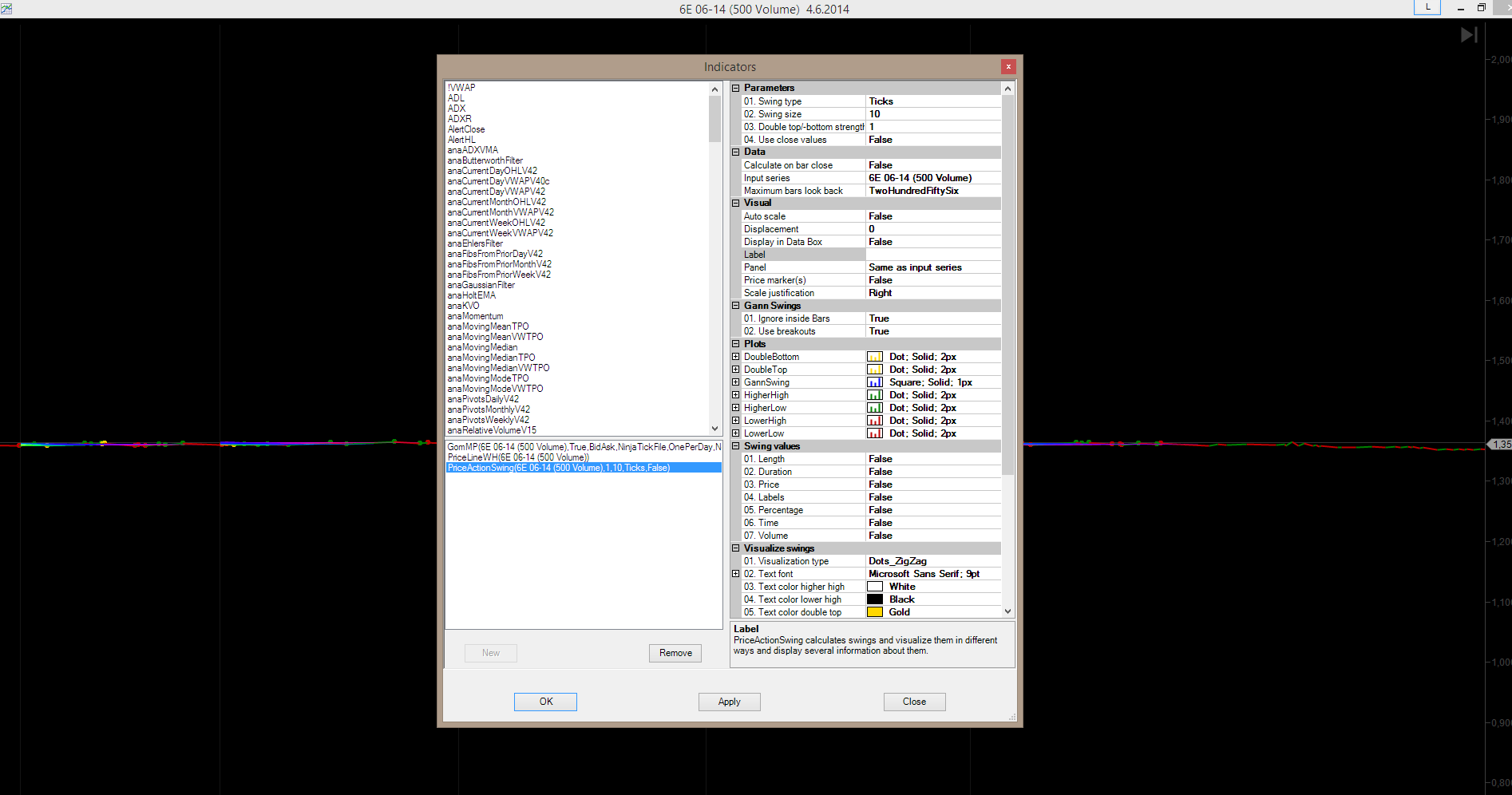
Task: Click the empty Label value field
Action: [933, 255]
